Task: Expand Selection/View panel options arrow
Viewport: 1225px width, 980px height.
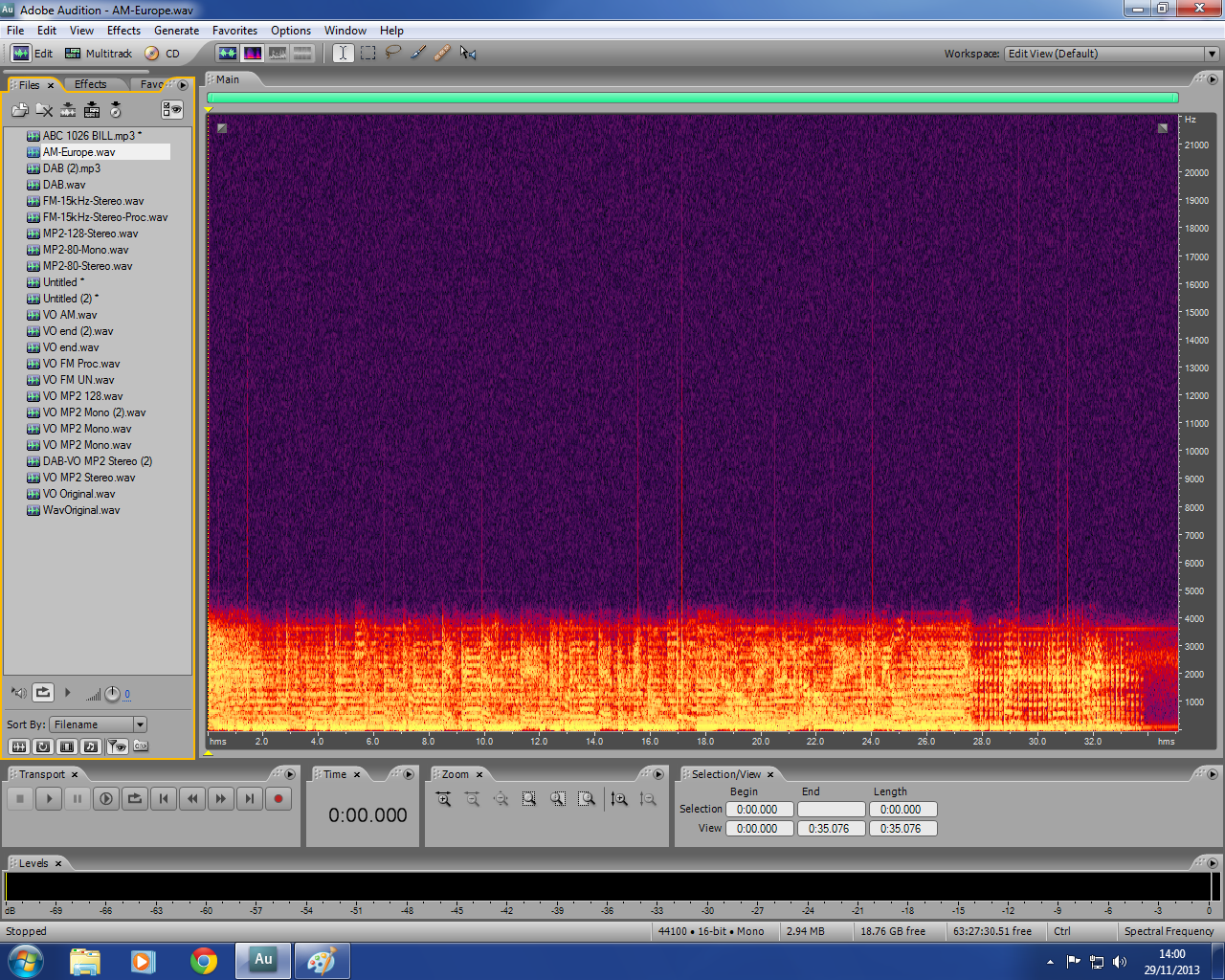Action: click(1212, 774)
